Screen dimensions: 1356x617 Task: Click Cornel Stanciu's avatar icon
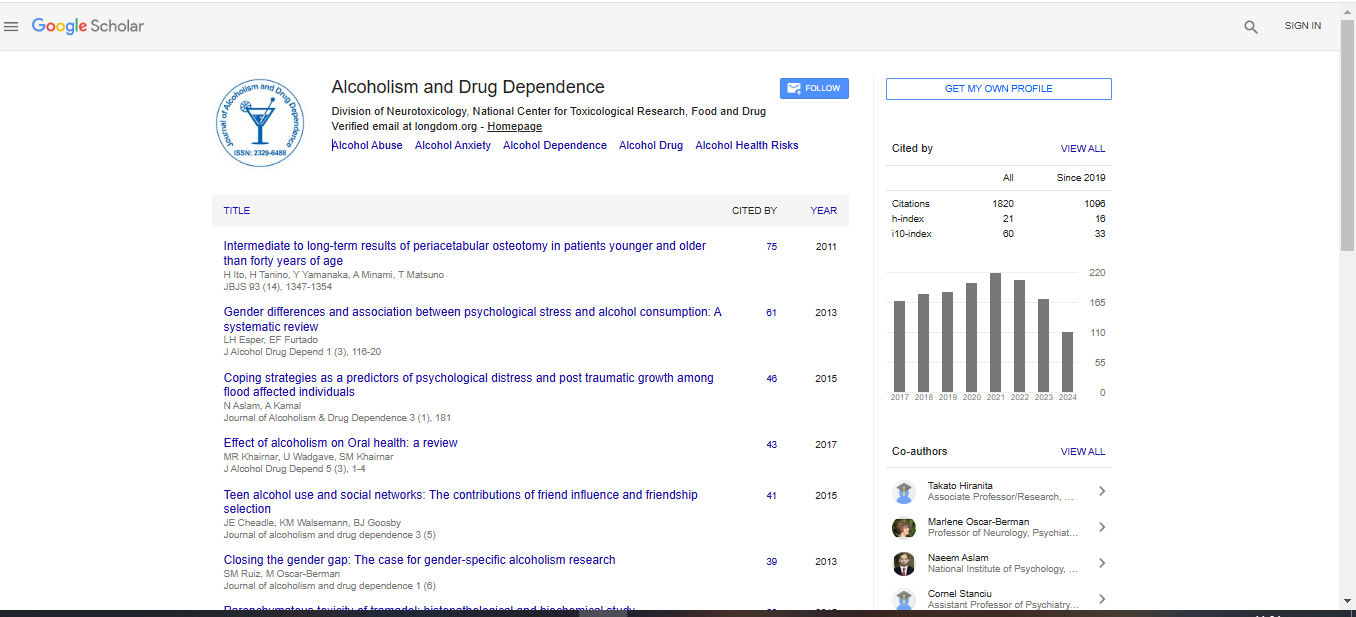pyautogui.click(x=904, y=598)
